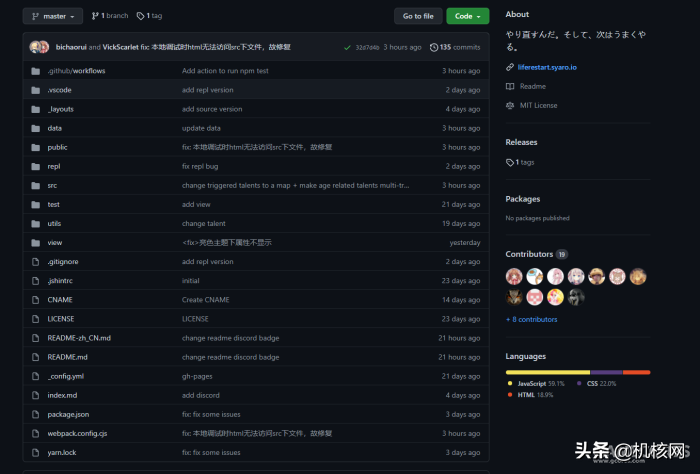Click the test folder icon
700x474 pixels.
(x=36, y=205)
